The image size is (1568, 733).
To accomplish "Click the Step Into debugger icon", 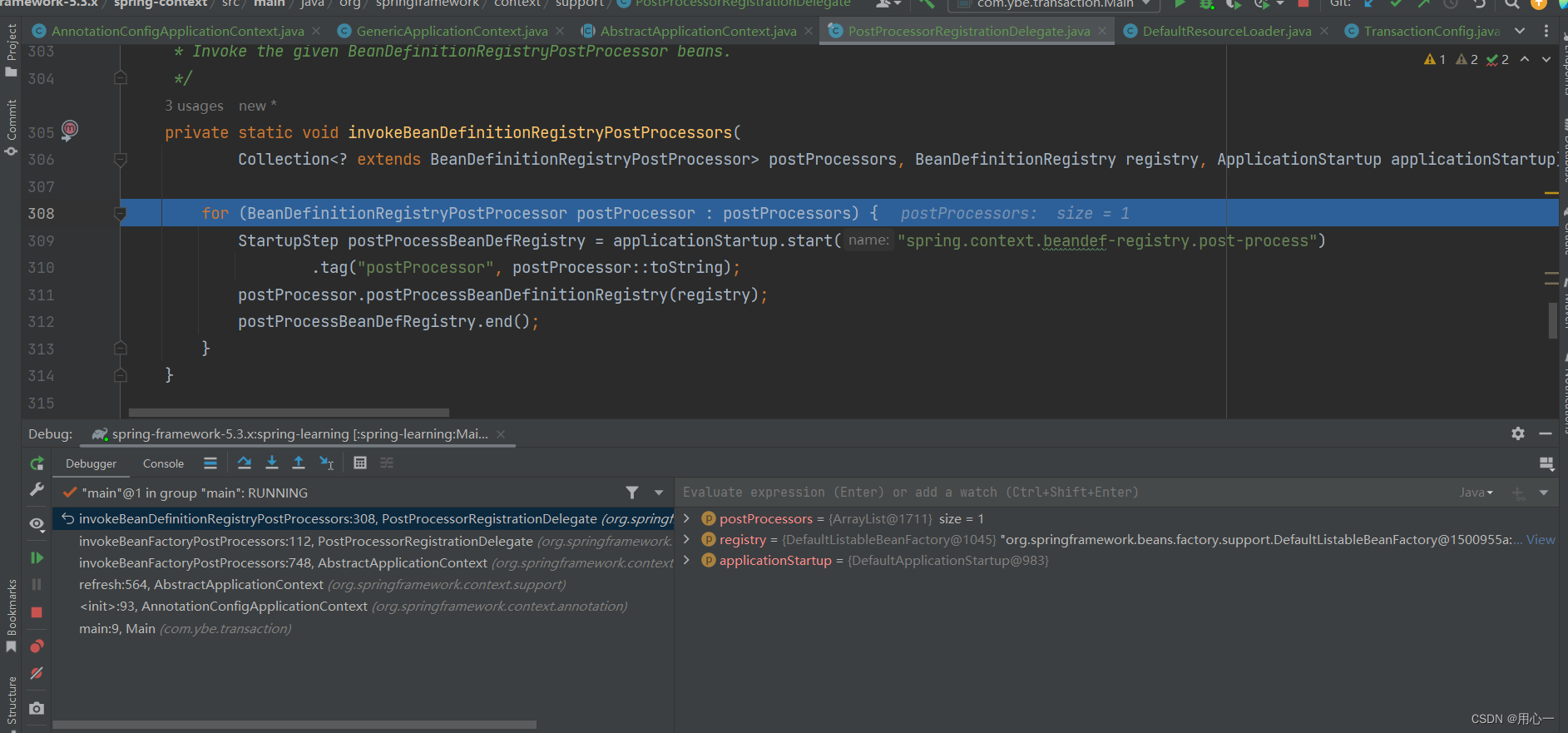I will 271,463.
